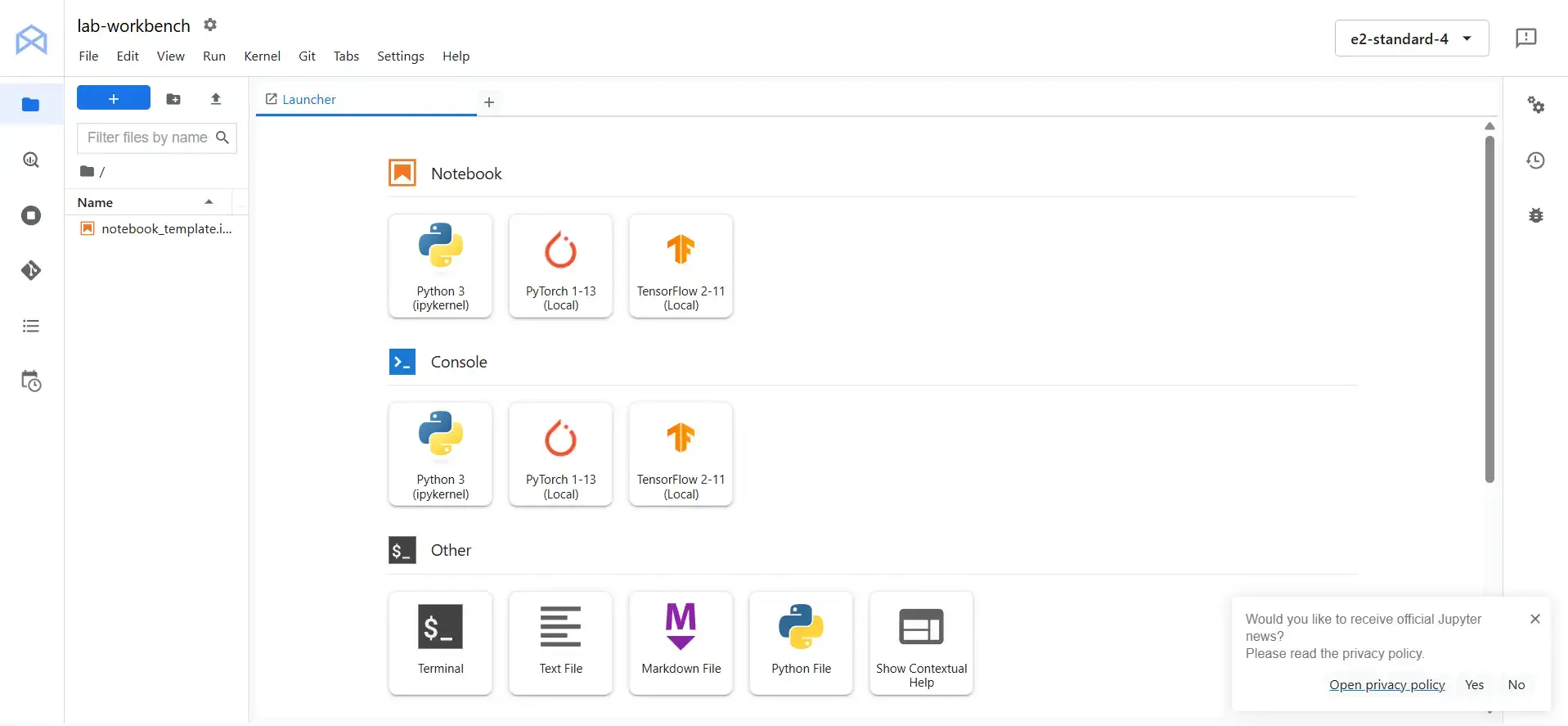Open the Git sidebar panel
Image resolution: width=1568 pixels, height=726 pixels.
click(31, 270)
